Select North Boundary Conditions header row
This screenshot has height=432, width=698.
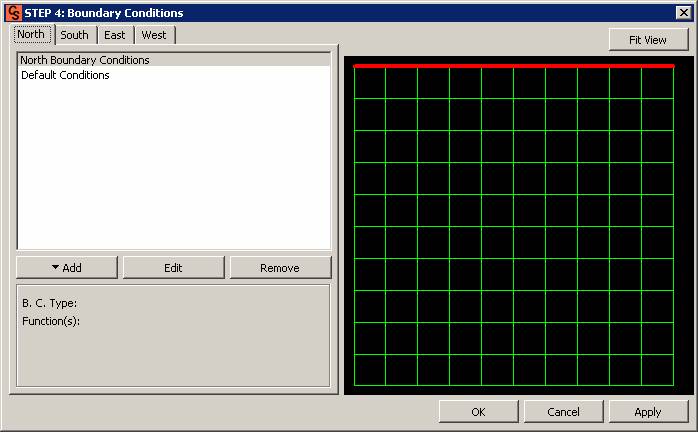(x=174, y=60)
